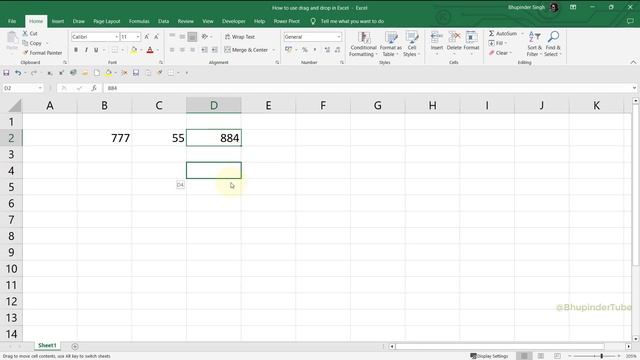Click the increase indent icon

click(214, 50)
